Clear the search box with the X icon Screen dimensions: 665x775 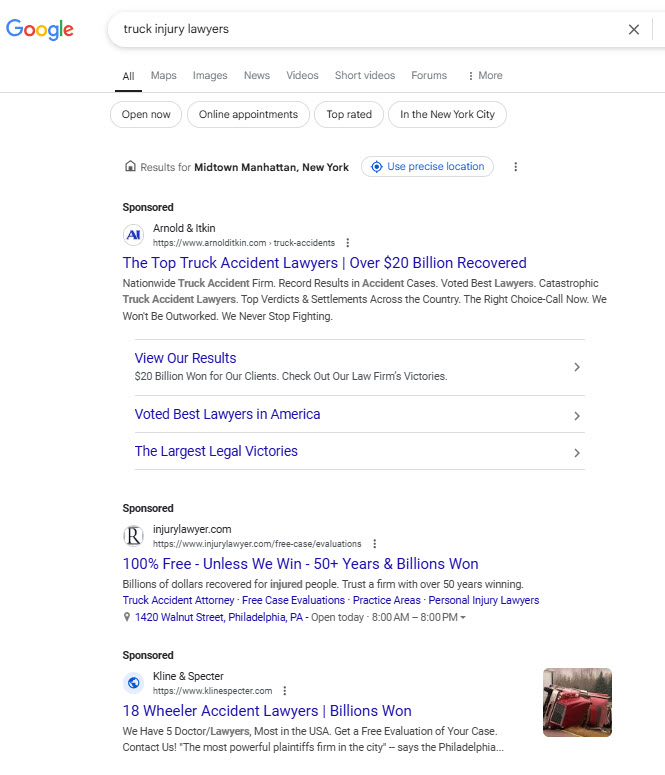coord(633,30)
